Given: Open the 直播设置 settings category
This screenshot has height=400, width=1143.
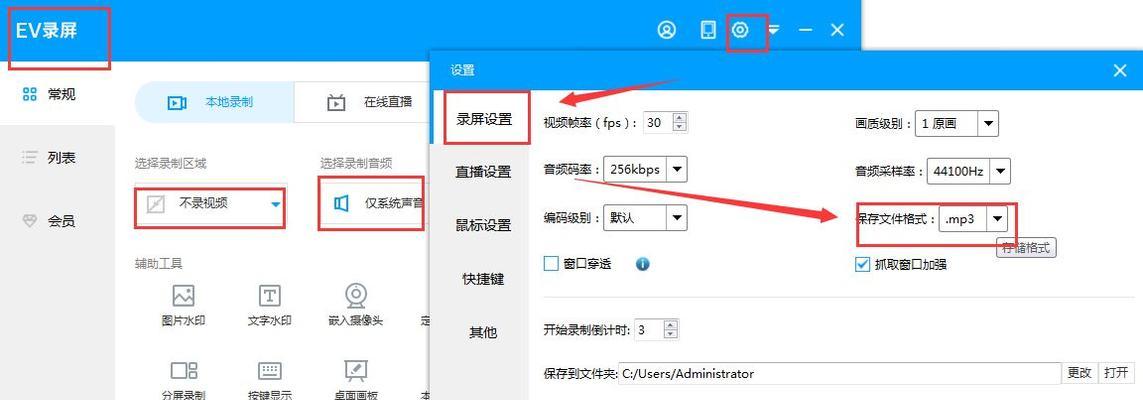Looking at the screenshot, I should [x=484, y=172].
